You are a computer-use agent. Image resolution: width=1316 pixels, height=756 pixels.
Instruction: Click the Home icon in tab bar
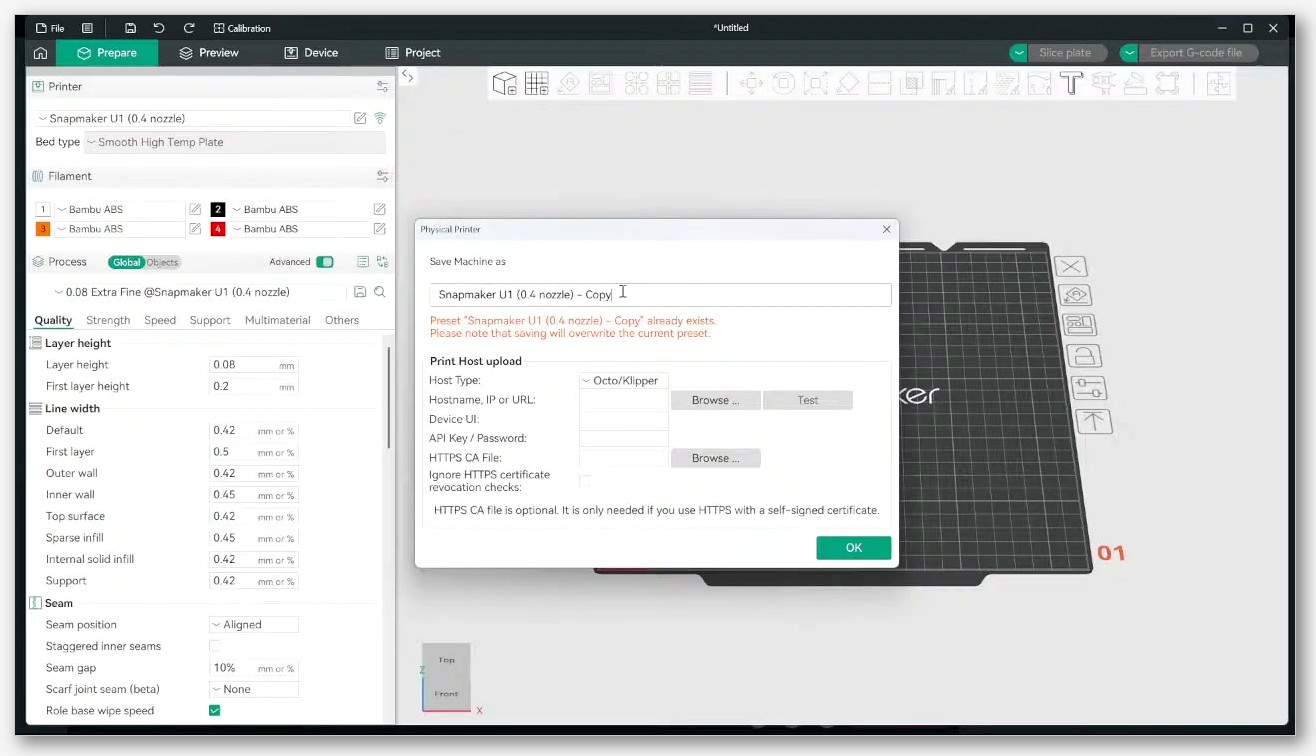[x=40, y=53]
